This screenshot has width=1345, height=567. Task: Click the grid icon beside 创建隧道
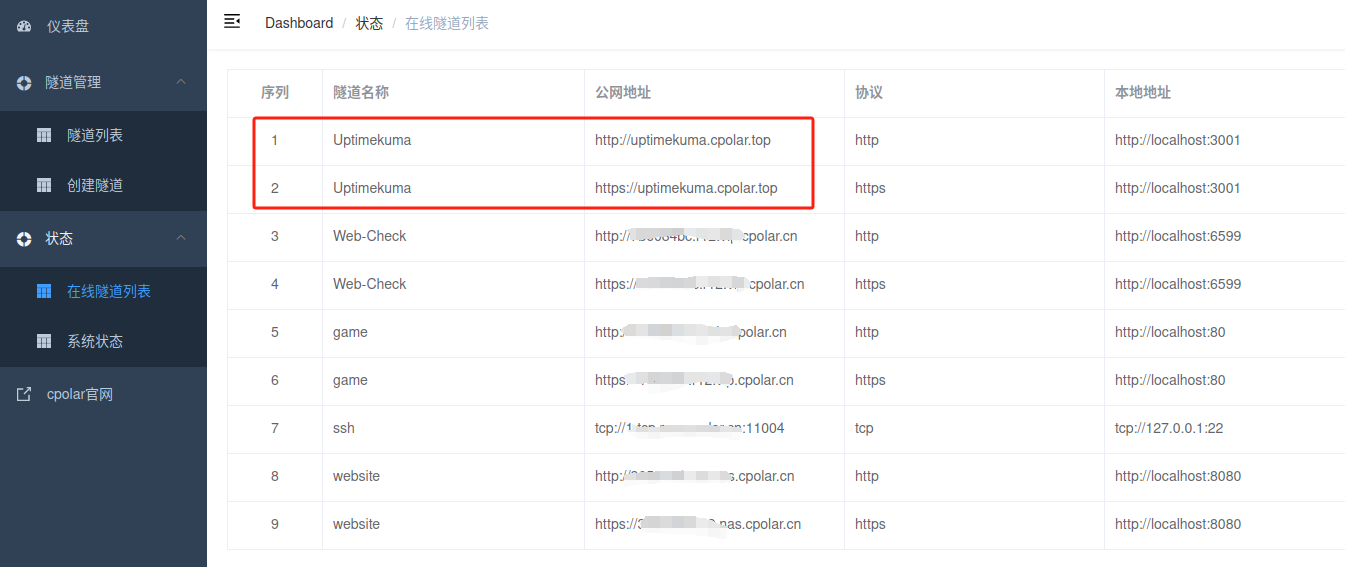coord(44,185)
